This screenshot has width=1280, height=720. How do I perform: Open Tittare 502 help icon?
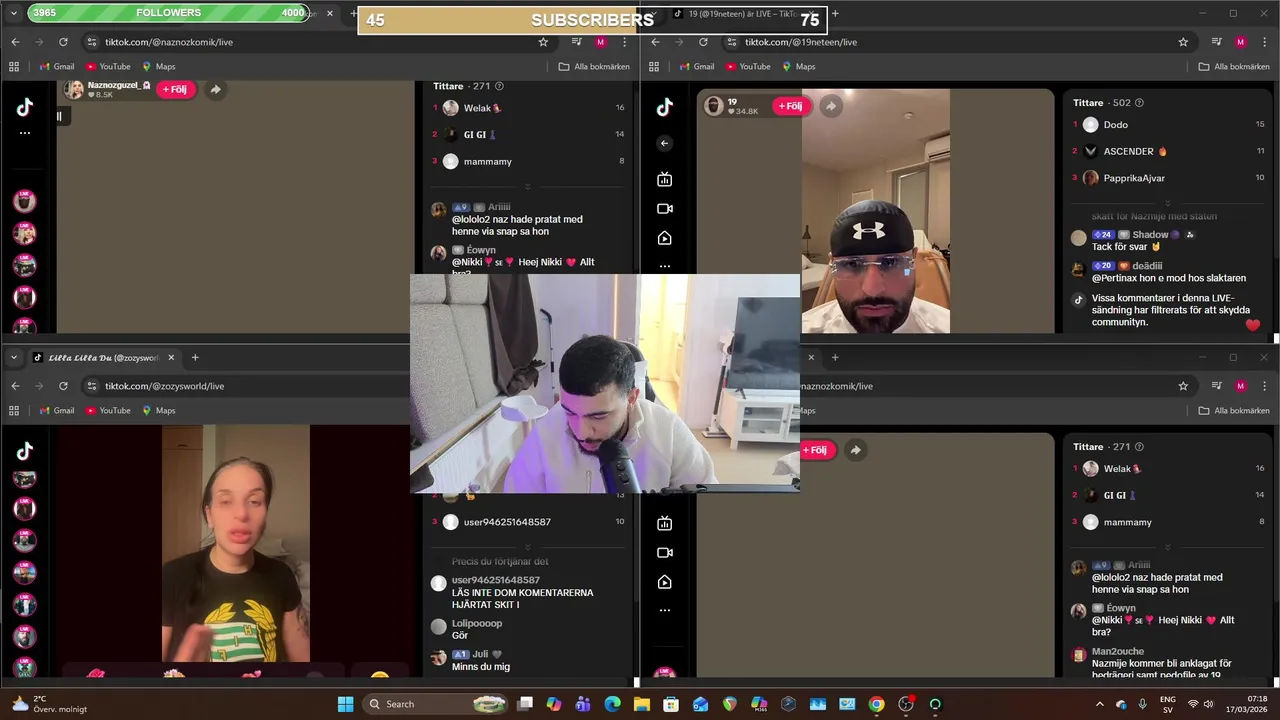[x=1139, y=103]
